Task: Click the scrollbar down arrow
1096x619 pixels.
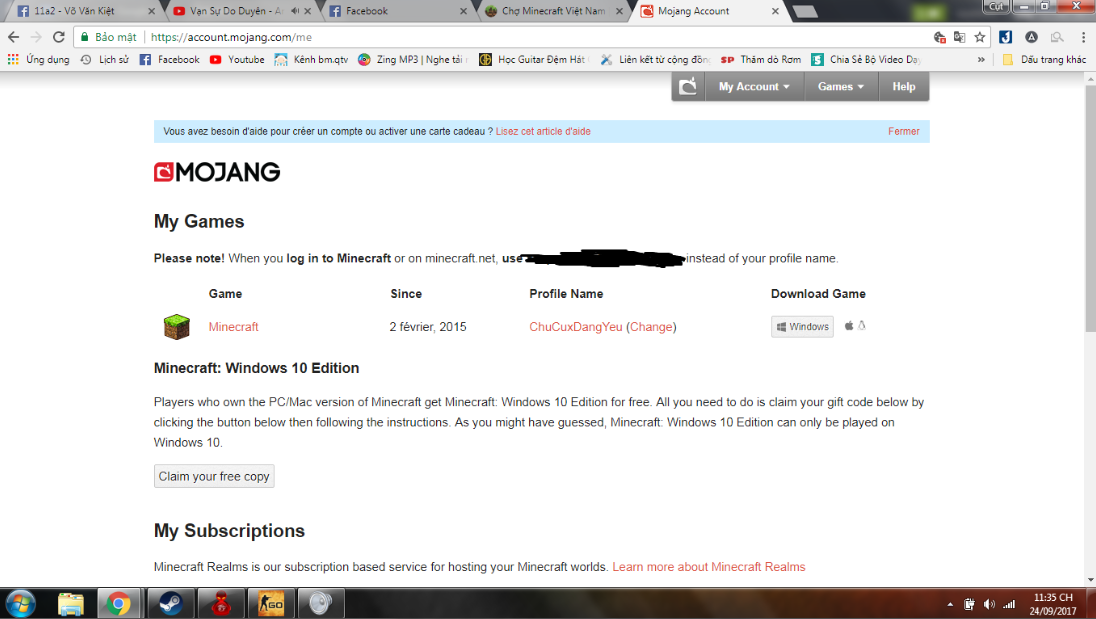Action: [1090, 580]
